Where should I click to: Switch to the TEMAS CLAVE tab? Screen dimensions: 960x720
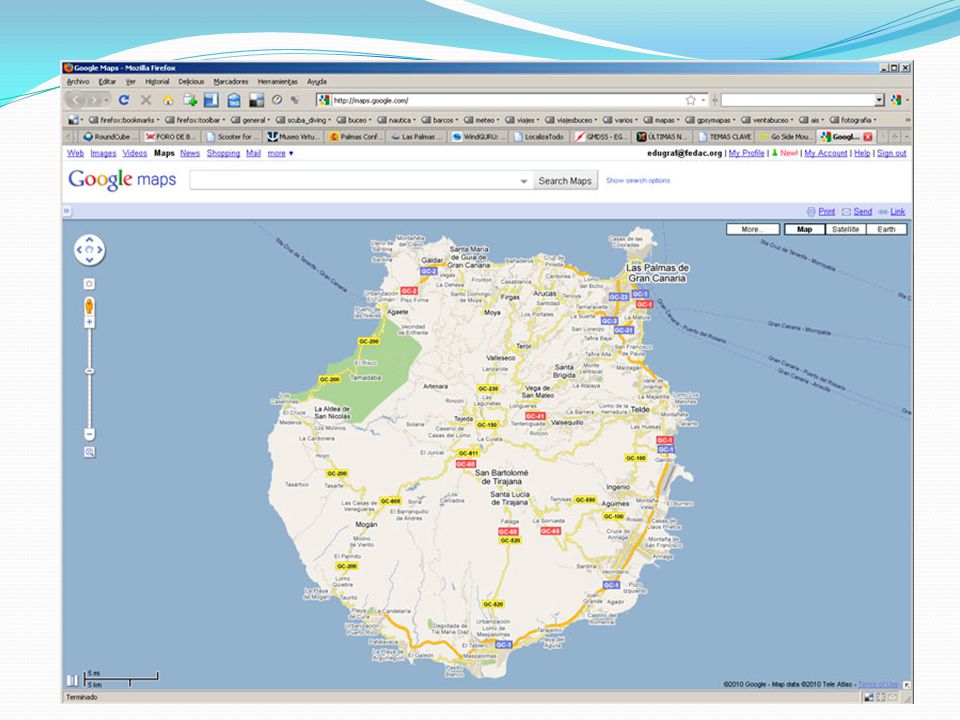[726, 137]
